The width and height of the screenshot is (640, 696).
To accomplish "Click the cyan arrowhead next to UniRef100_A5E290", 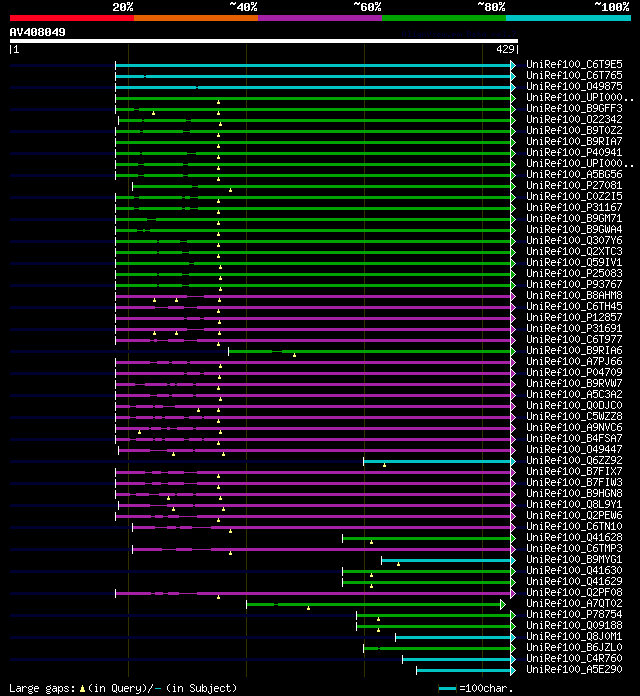I will [513, 670].
